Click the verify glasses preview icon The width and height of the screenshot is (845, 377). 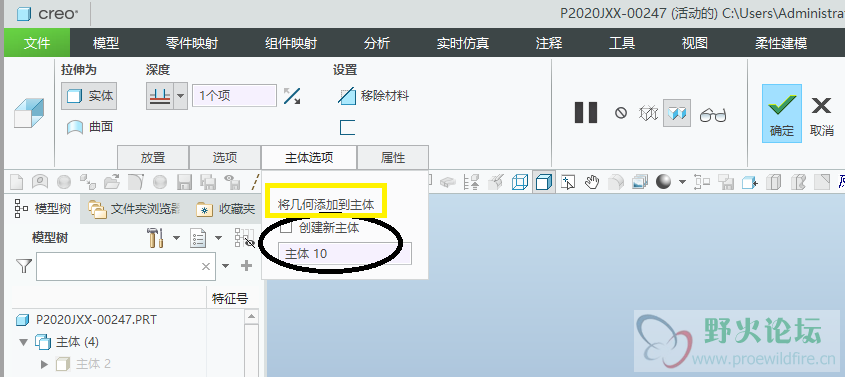pos(713,115)
